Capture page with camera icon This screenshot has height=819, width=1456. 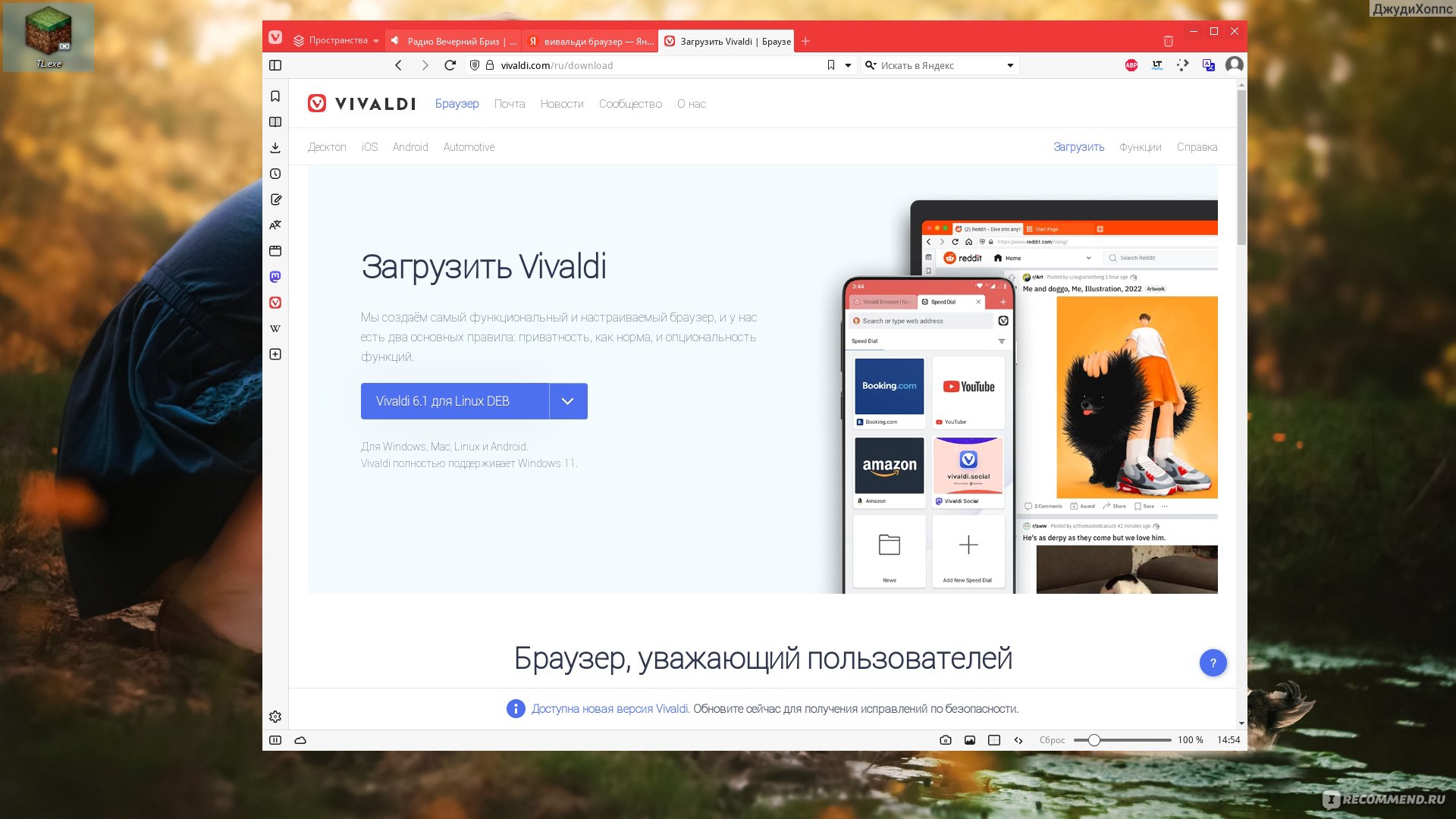[946, 740]
